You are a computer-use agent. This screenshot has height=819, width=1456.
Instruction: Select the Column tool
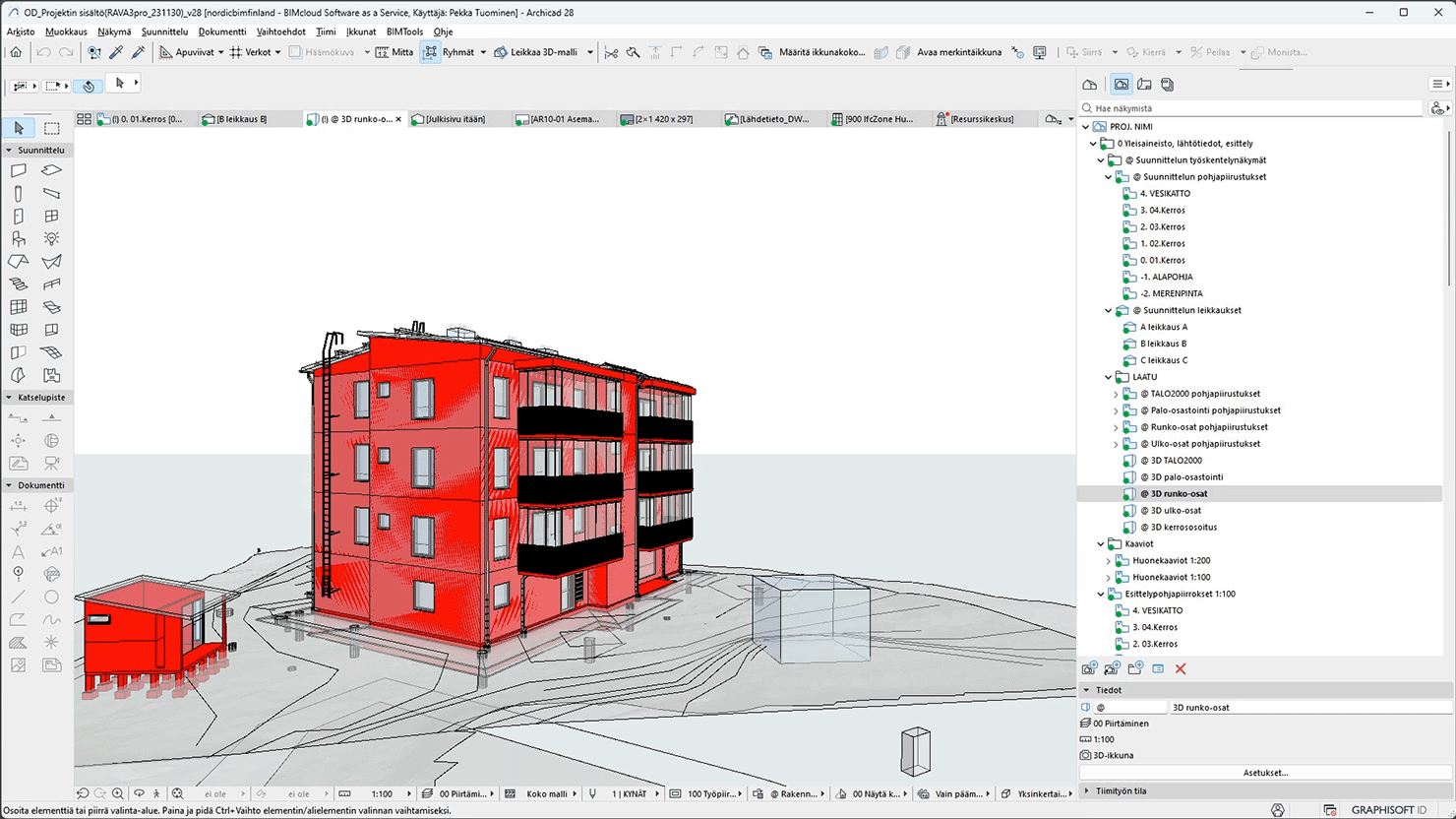pos(19,193)
